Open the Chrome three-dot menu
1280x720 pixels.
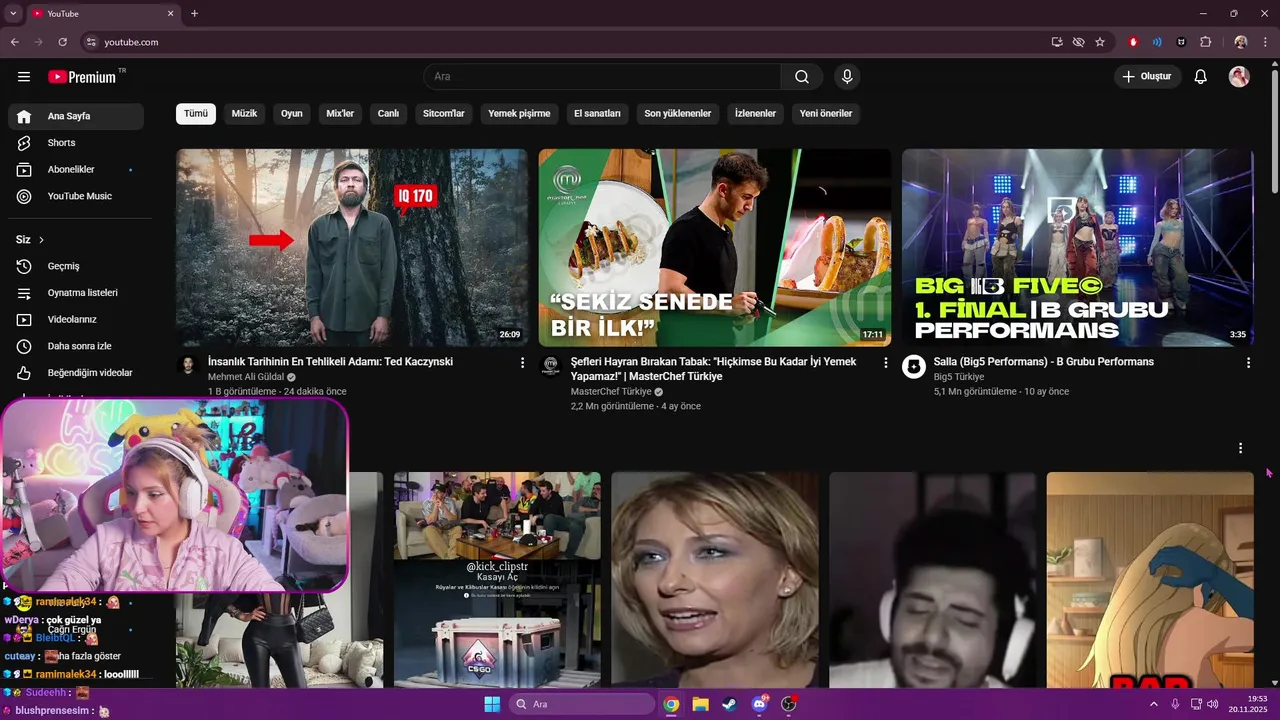tap(1265, 42)
